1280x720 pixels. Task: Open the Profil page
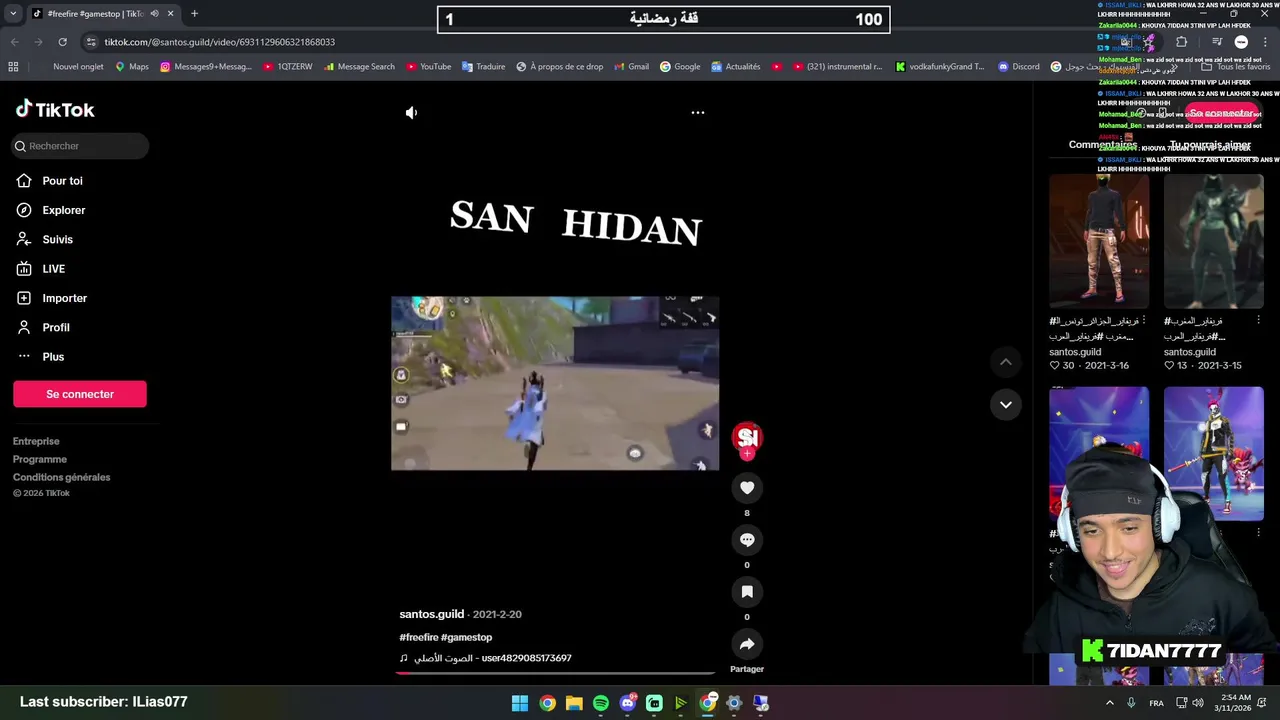tap(56, 327)
